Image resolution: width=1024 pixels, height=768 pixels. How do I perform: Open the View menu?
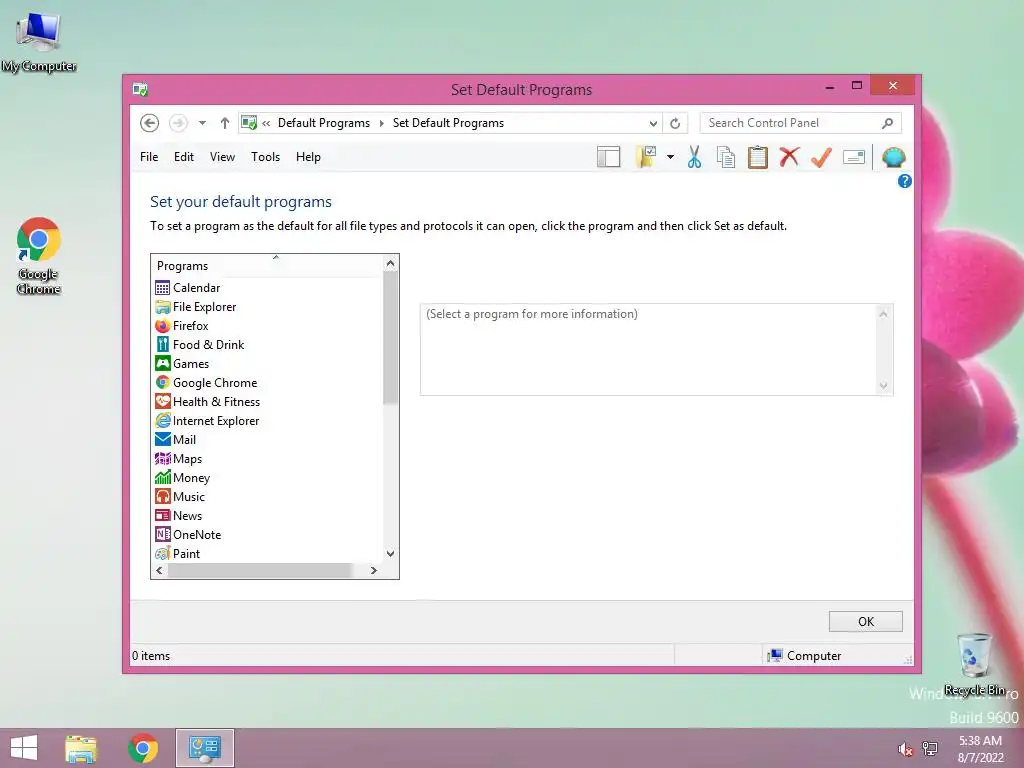click(222, 157)
